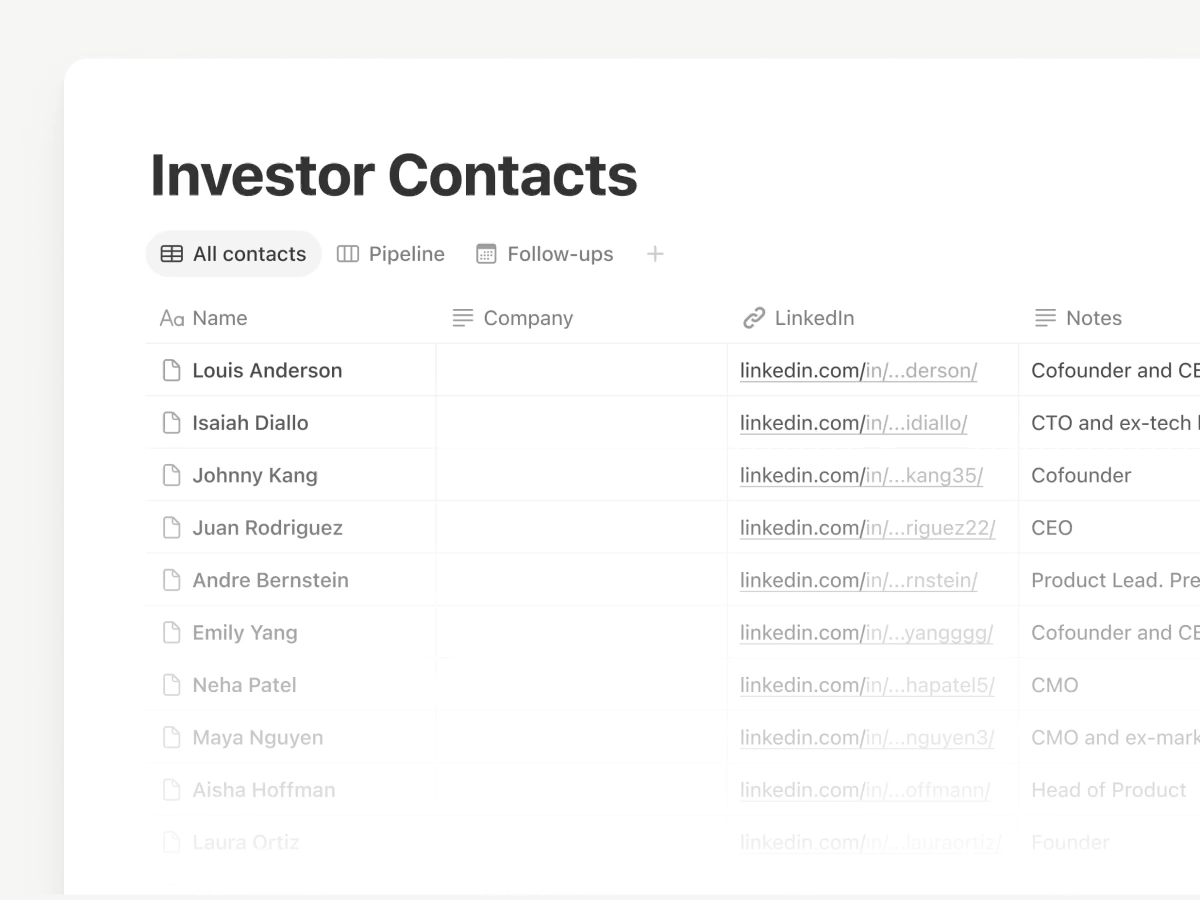The width and height of the screenshot is (1200, 900).
Task: Click the page icon beside Johnny Kang
Action: point(172,475)
